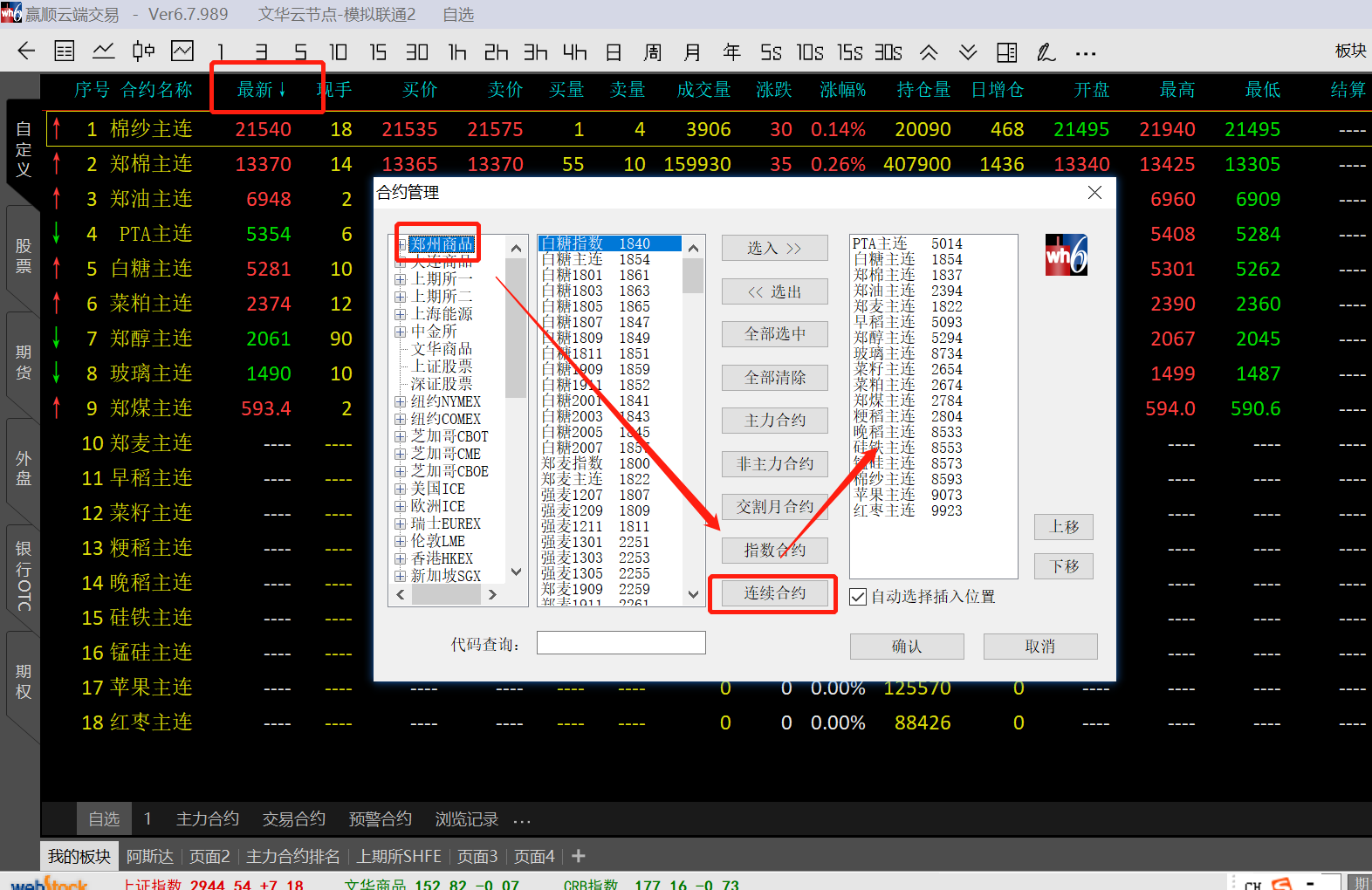
Task: Expand the 伦敦LME tree node
Action: point(400,541)
